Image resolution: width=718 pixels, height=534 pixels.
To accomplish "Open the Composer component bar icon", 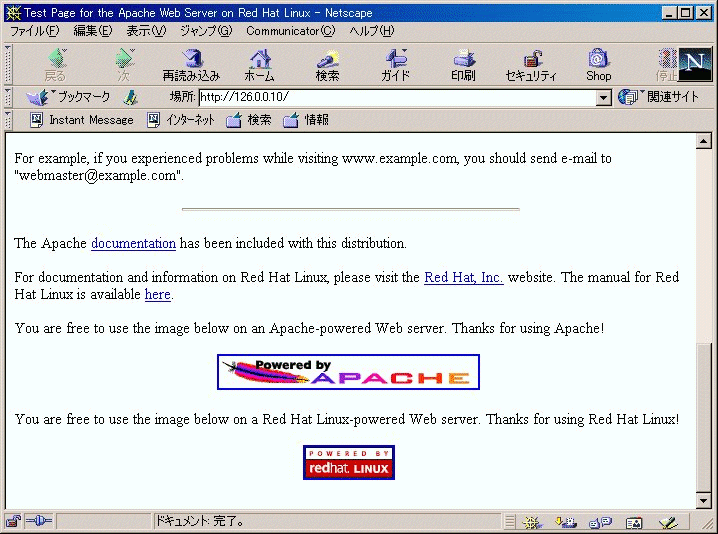I will [x=668, y=522].
